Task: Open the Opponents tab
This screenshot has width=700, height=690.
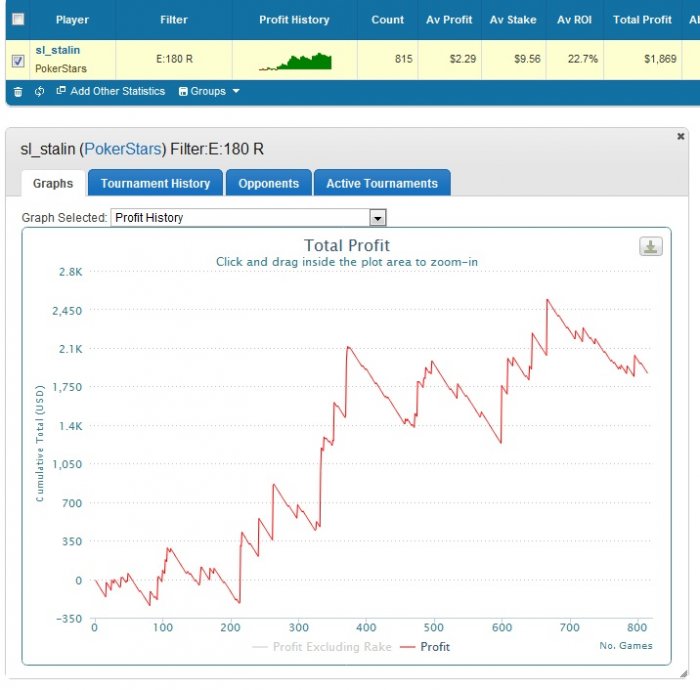Action: (x=268, y=183)
